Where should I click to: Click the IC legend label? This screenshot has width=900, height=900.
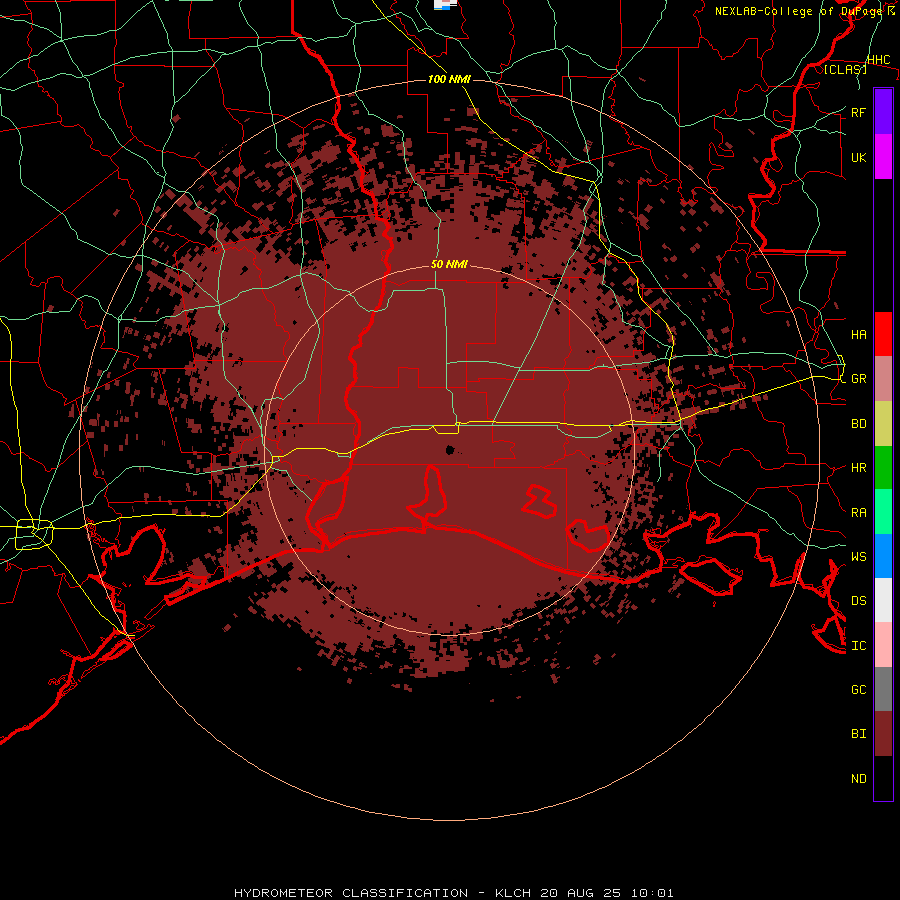click(859, 646)
